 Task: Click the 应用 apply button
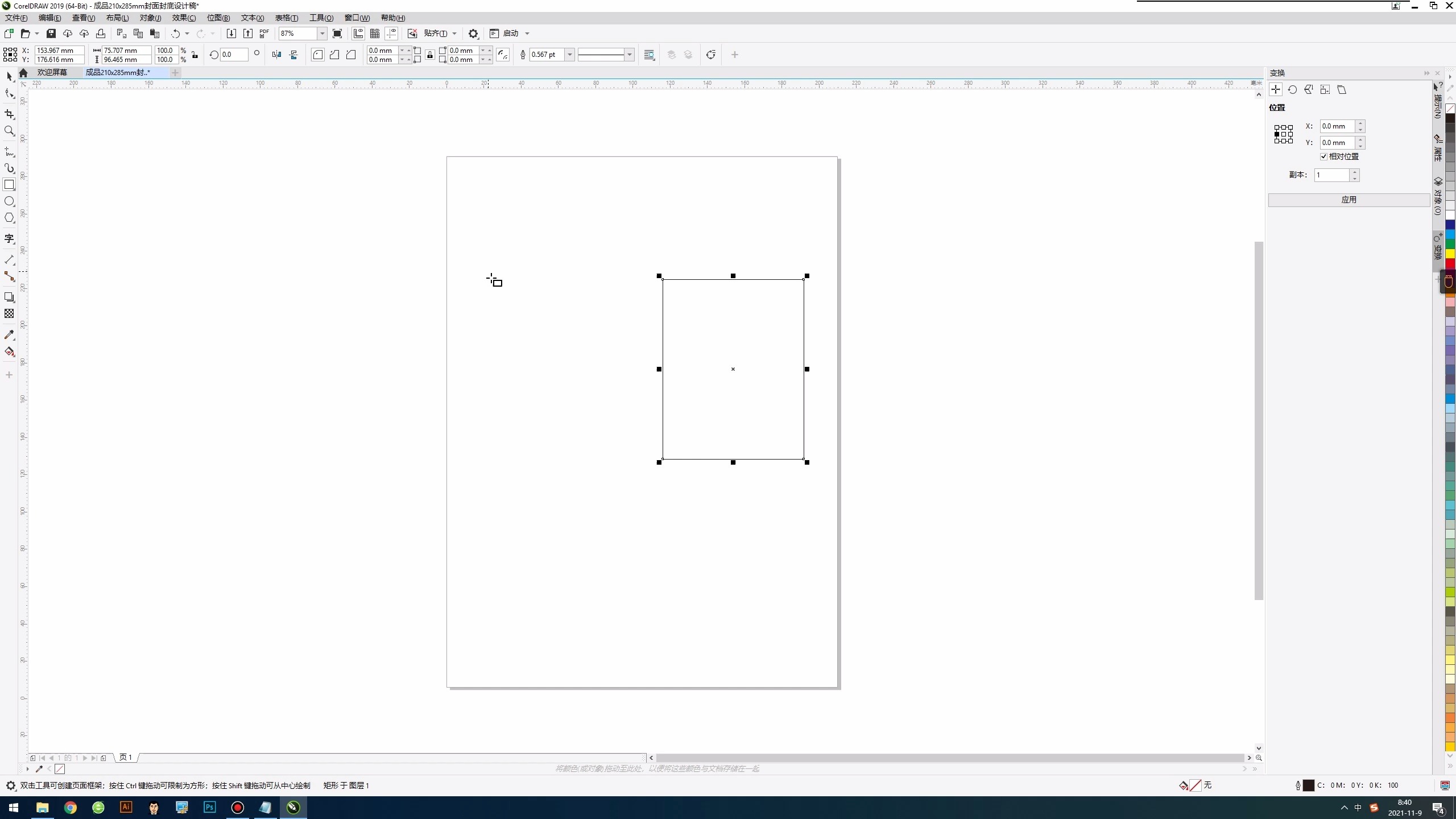point(1349,200)
